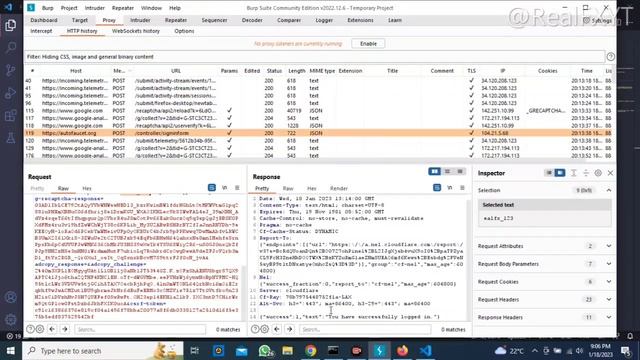Switch Response view to Render tab
This screenshot has width=640, height=360.
[x=339, y=189]
